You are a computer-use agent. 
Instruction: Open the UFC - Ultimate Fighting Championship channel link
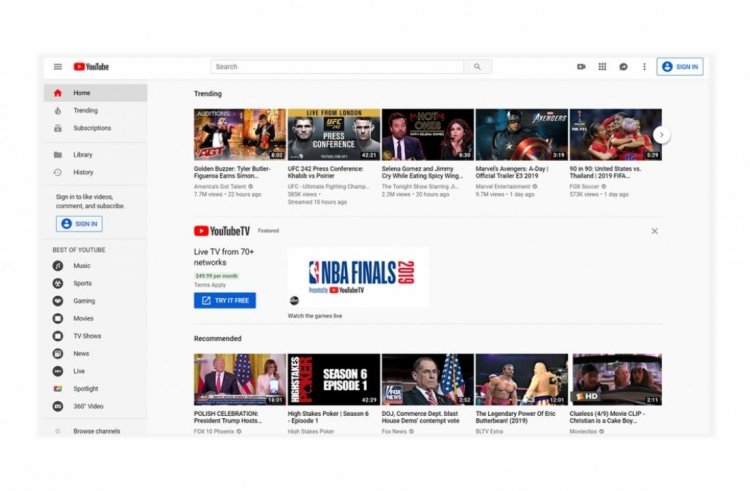(x=328, y=186)
